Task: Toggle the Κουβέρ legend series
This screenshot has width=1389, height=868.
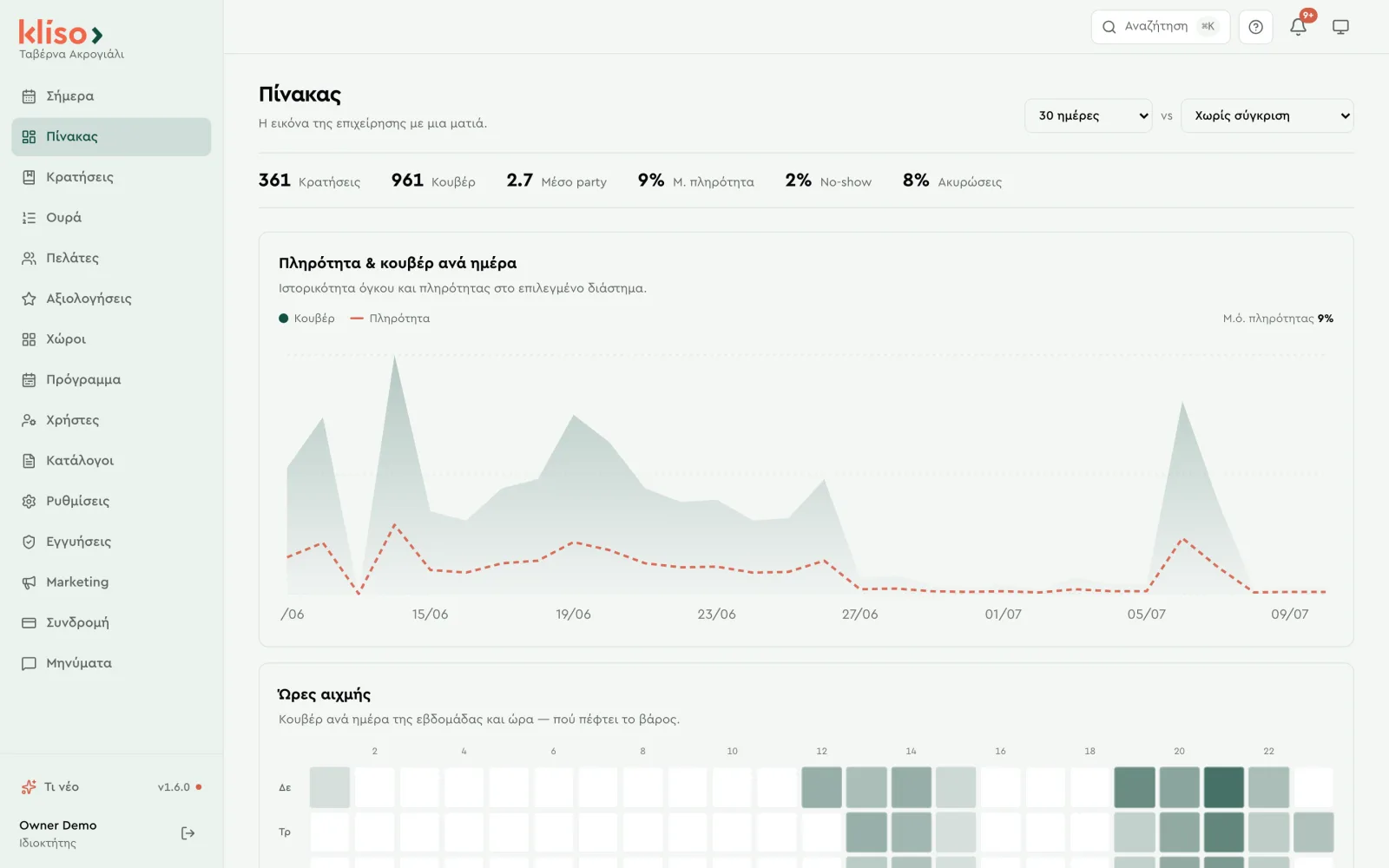Action: point(306,319)
